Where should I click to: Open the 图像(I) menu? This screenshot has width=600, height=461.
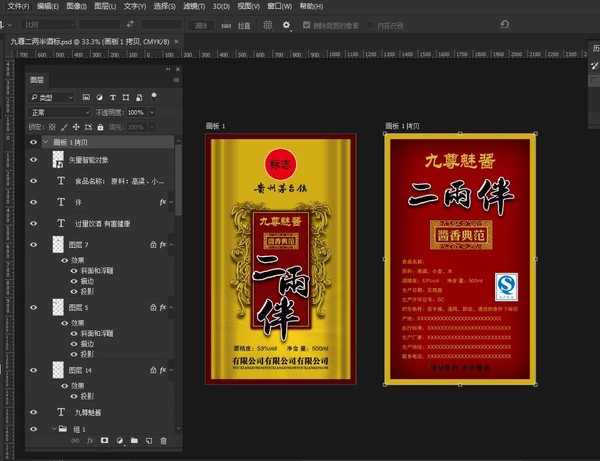pyautogui.click(x=76, y=6)
